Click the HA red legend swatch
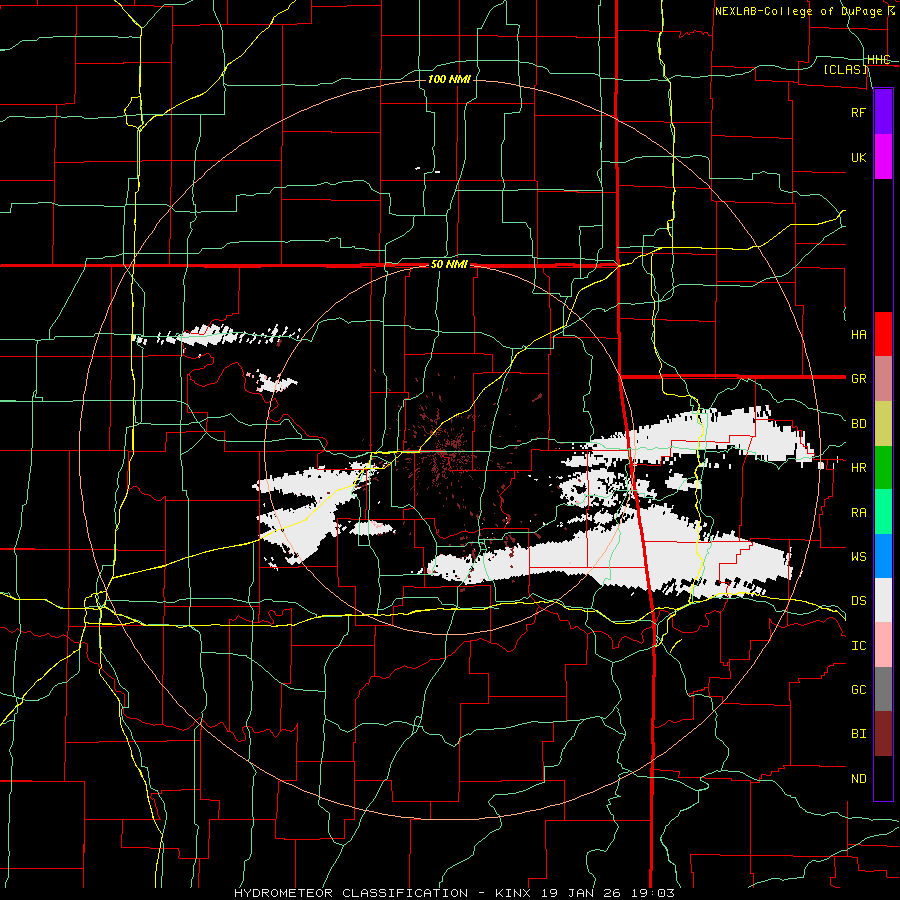 click(x=883, y=334)
